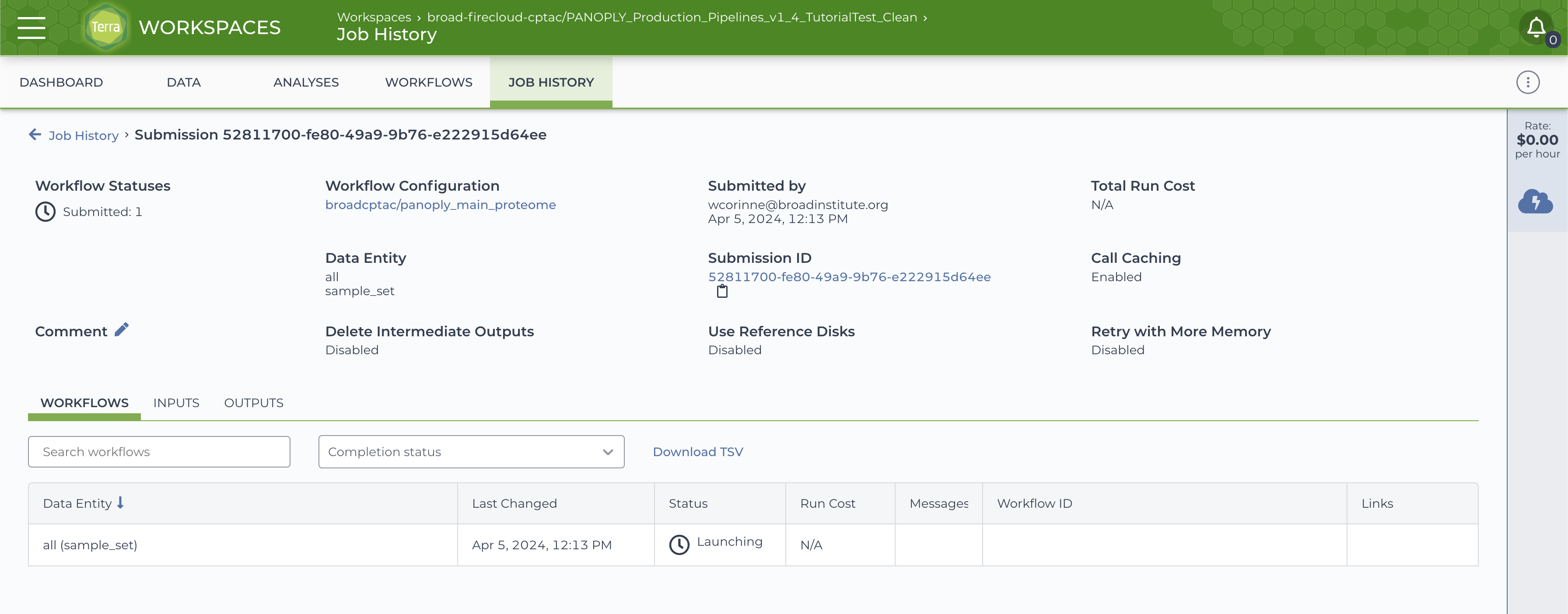Click the Search workflows field

[159, 451]
